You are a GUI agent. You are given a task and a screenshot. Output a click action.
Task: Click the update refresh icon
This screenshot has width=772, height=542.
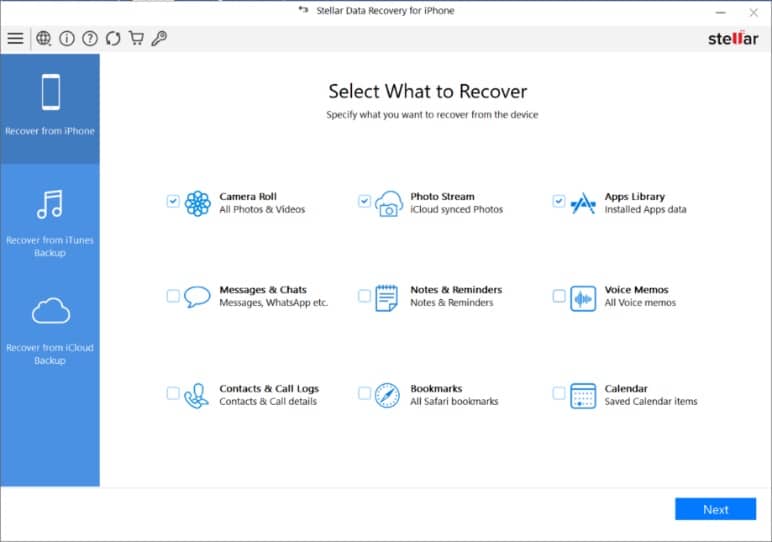(113, 38)
